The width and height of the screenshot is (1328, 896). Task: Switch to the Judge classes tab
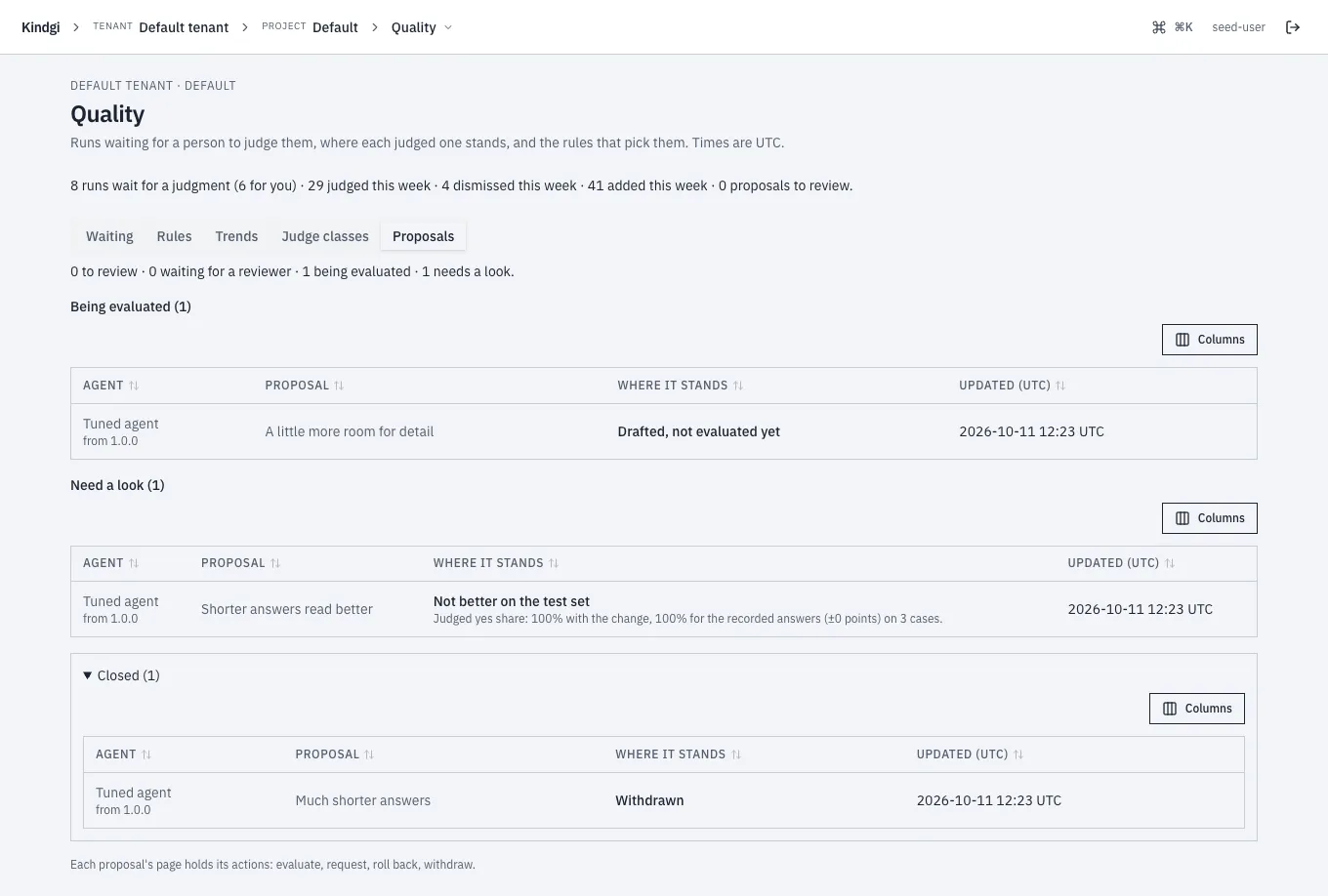tap(325, 236)
